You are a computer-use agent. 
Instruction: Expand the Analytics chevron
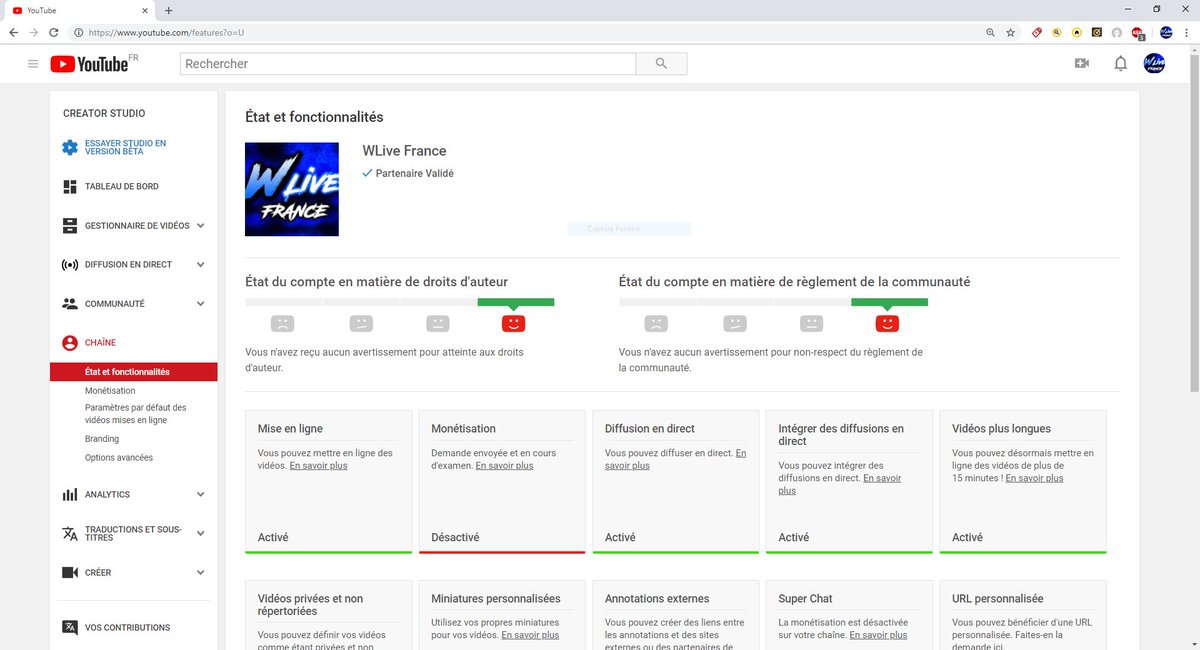point(201,495)
